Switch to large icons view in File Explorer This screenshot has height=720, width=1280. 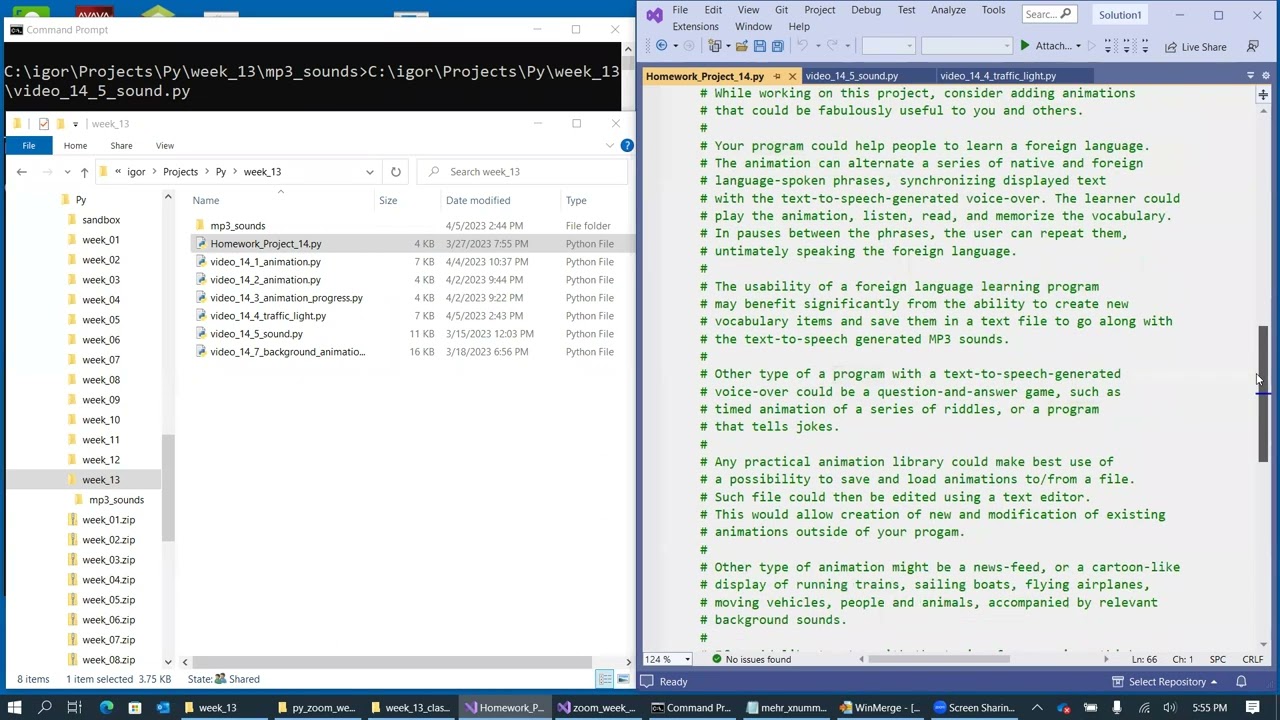(x=625, y=679)
